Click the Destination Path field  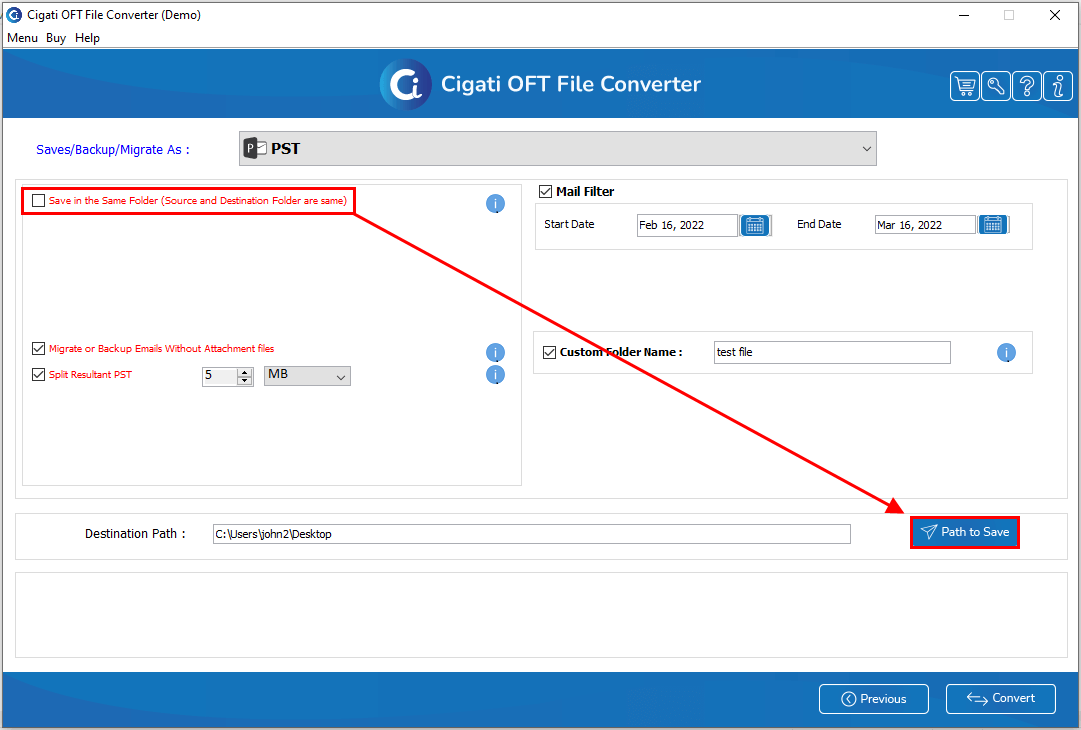click(532, 534)
